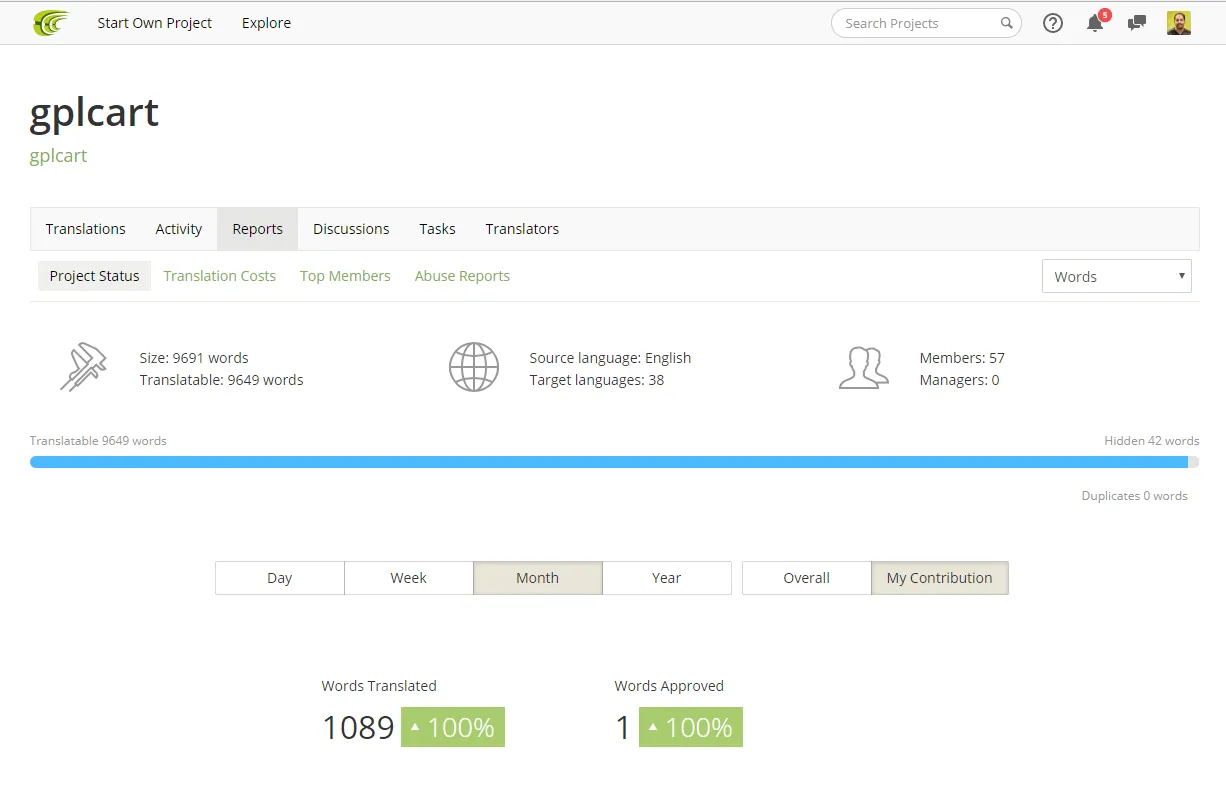Switch to My Contribution view
Screen dimensions: 1226x797
pyautogui.click(x=940, y=578)
